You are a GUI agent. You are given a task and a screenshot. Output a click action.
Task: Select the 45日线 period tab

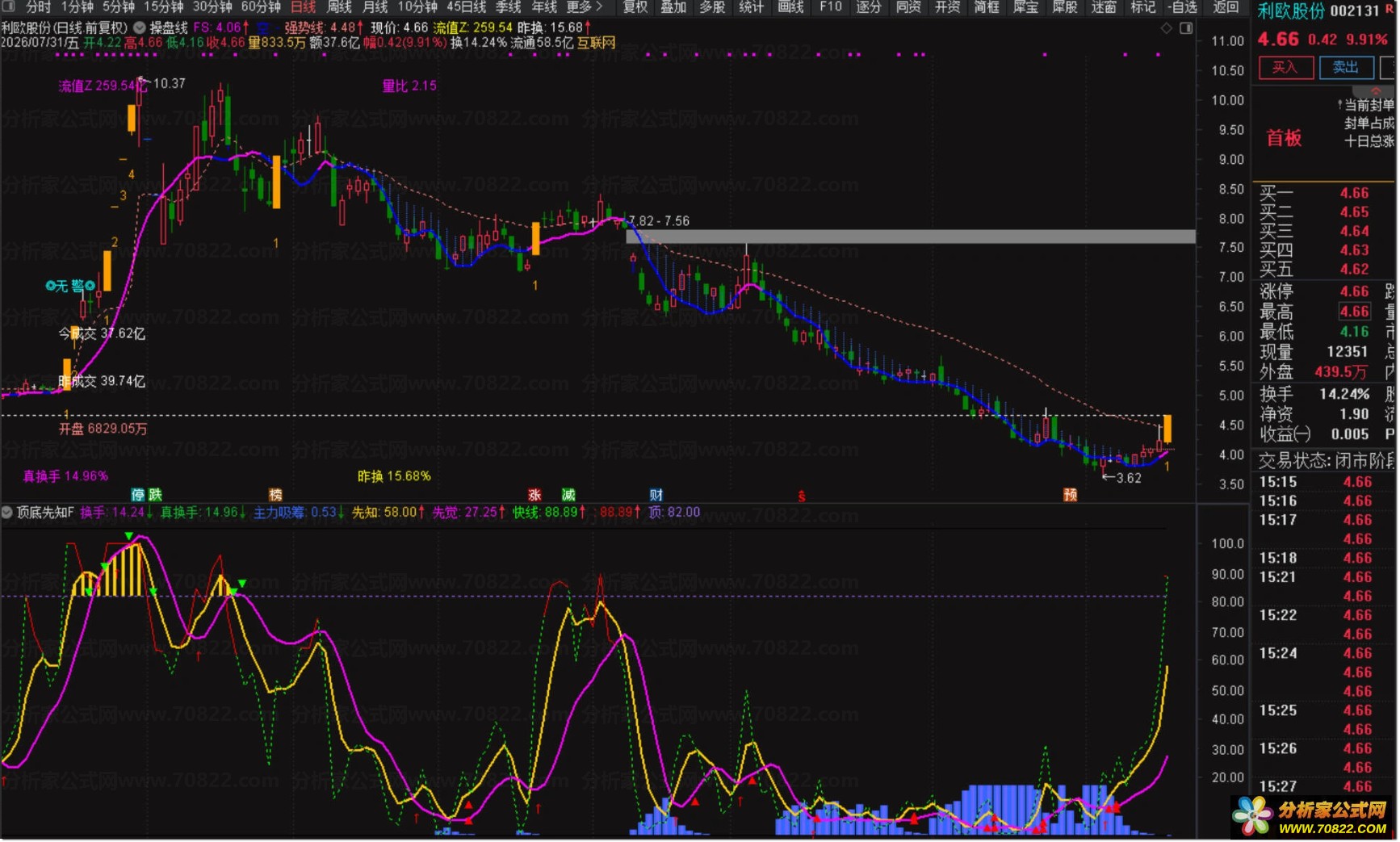tap(467, 7)
